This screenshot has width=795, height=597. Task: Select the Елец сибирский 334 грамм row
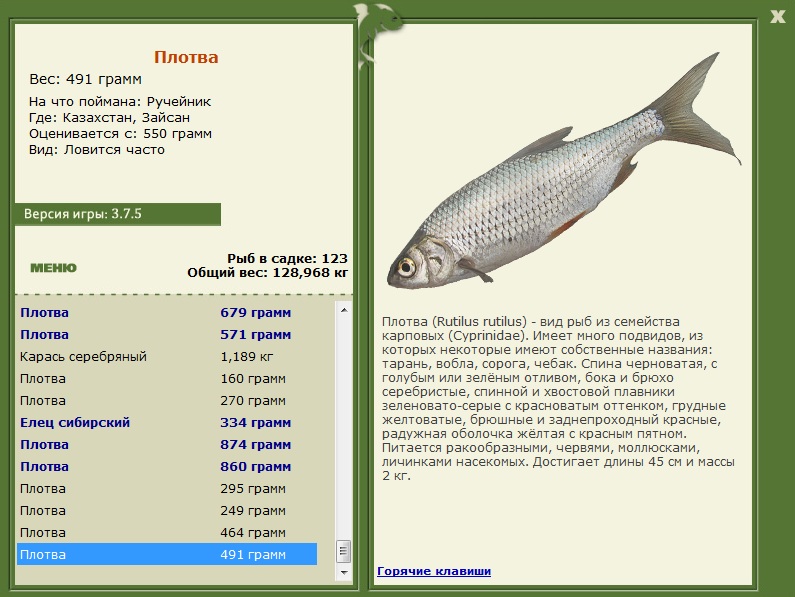click(167, 423)
